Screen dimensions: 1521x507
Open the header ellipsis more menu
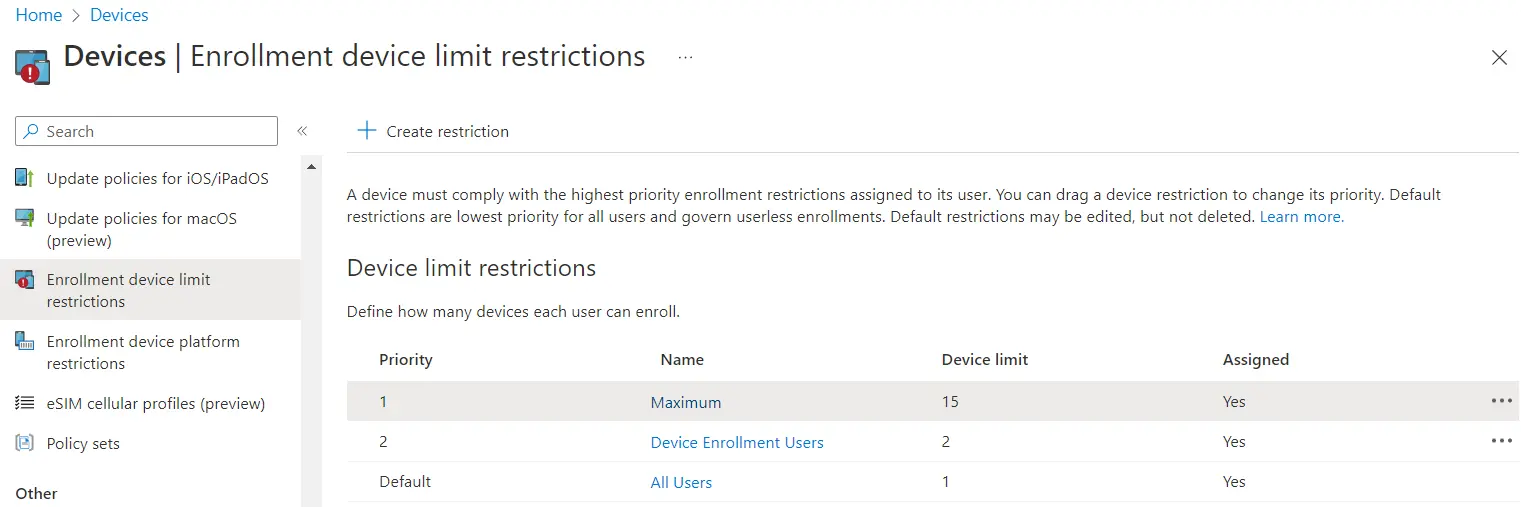[x=685, y=58]
